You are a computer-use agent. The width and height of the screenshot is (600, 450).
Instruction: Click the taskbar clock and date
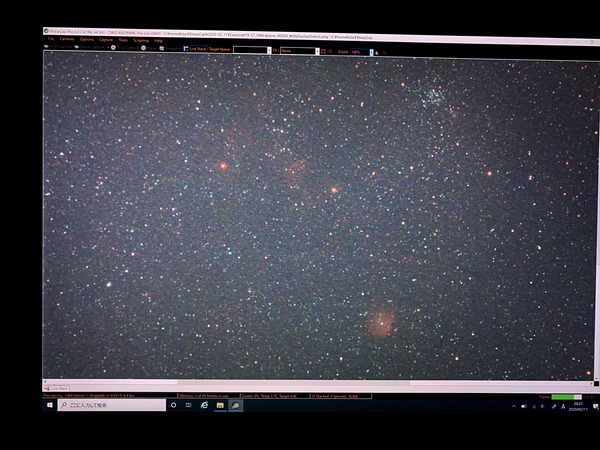pos(578,406)
